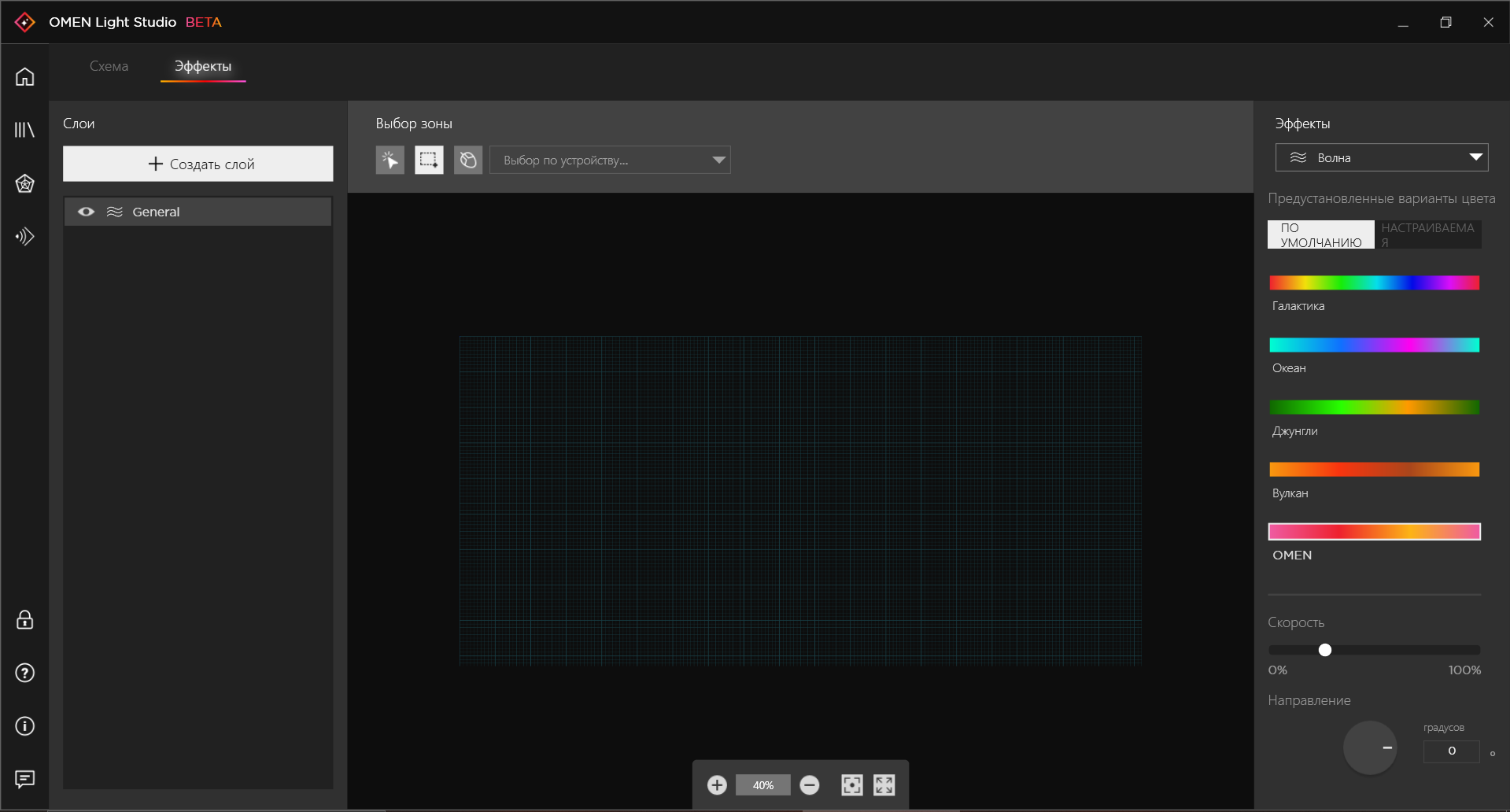Switch to default color presets (ПО УМОЛЧАНИЮ)
1510x812 pixels.
(x=1321, y=234)
